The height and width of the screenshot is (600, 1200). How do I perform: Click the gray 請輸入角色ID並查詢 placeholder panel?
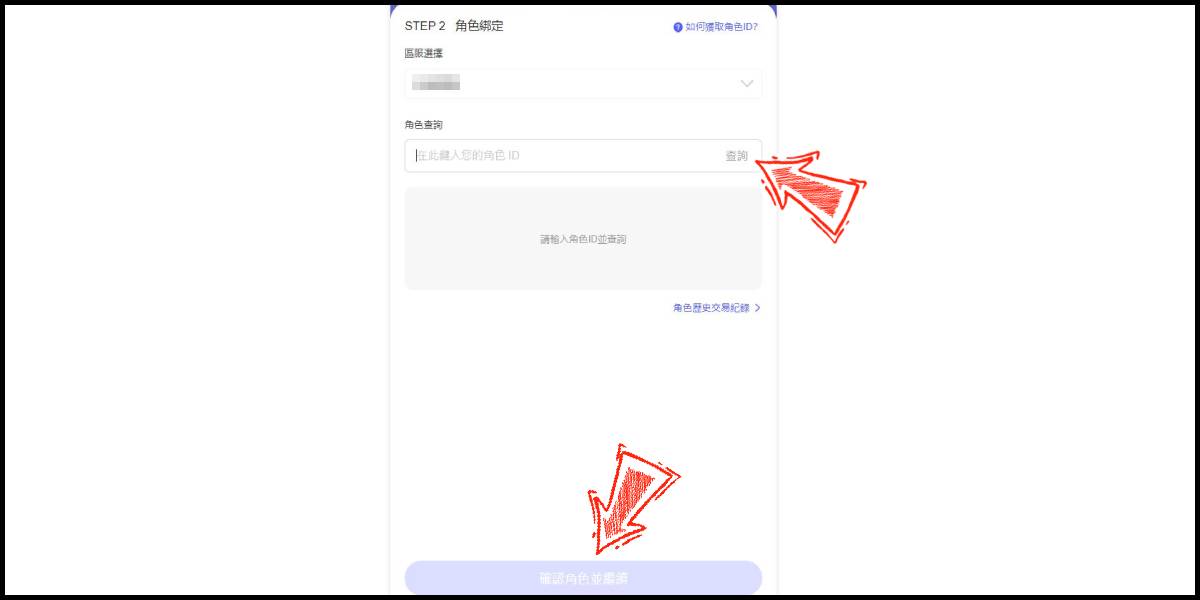(x=583, y=239)
